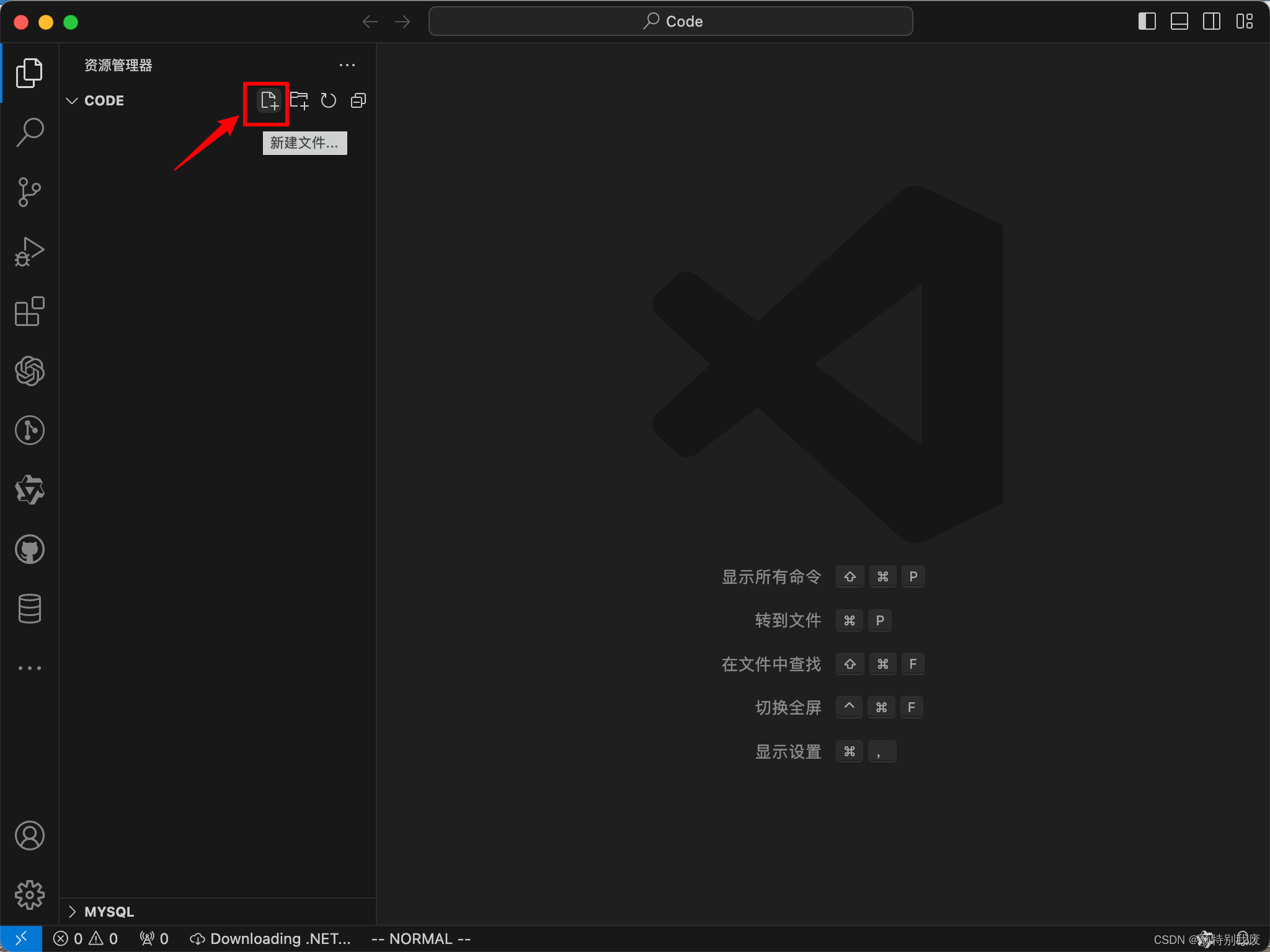Screen dimensions: 1270x952
Task: Close the window with the red button
Action: point(21,22)
